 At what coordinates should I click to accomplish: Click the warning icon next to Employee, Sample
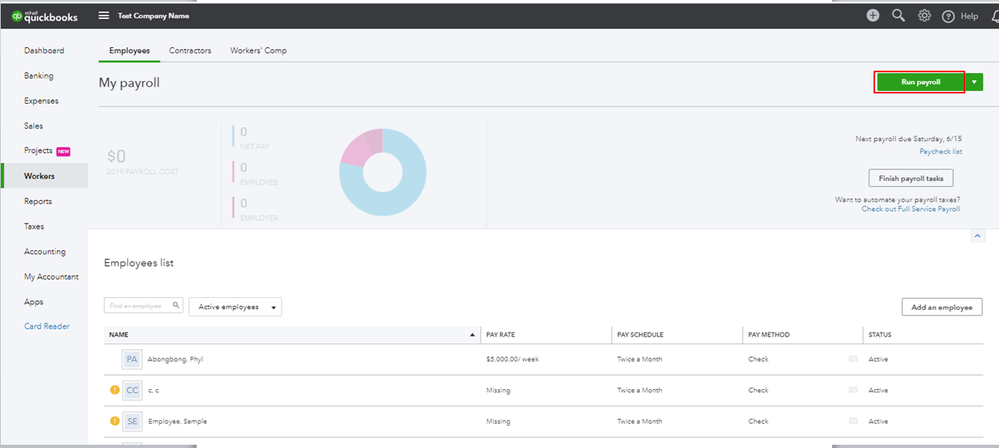[115, 421]
